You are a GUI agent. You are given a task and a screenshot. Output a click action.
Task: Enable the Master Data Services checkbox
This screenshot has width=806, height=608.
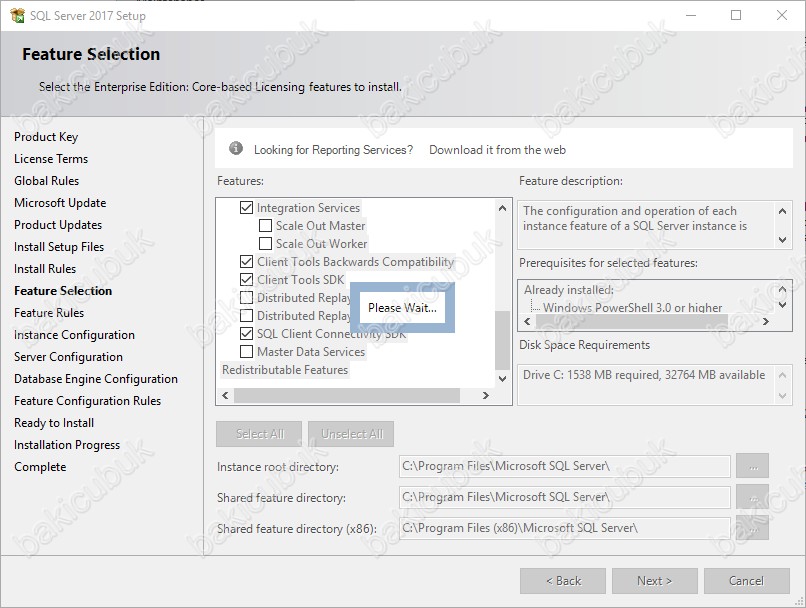[x=246, y=352]
